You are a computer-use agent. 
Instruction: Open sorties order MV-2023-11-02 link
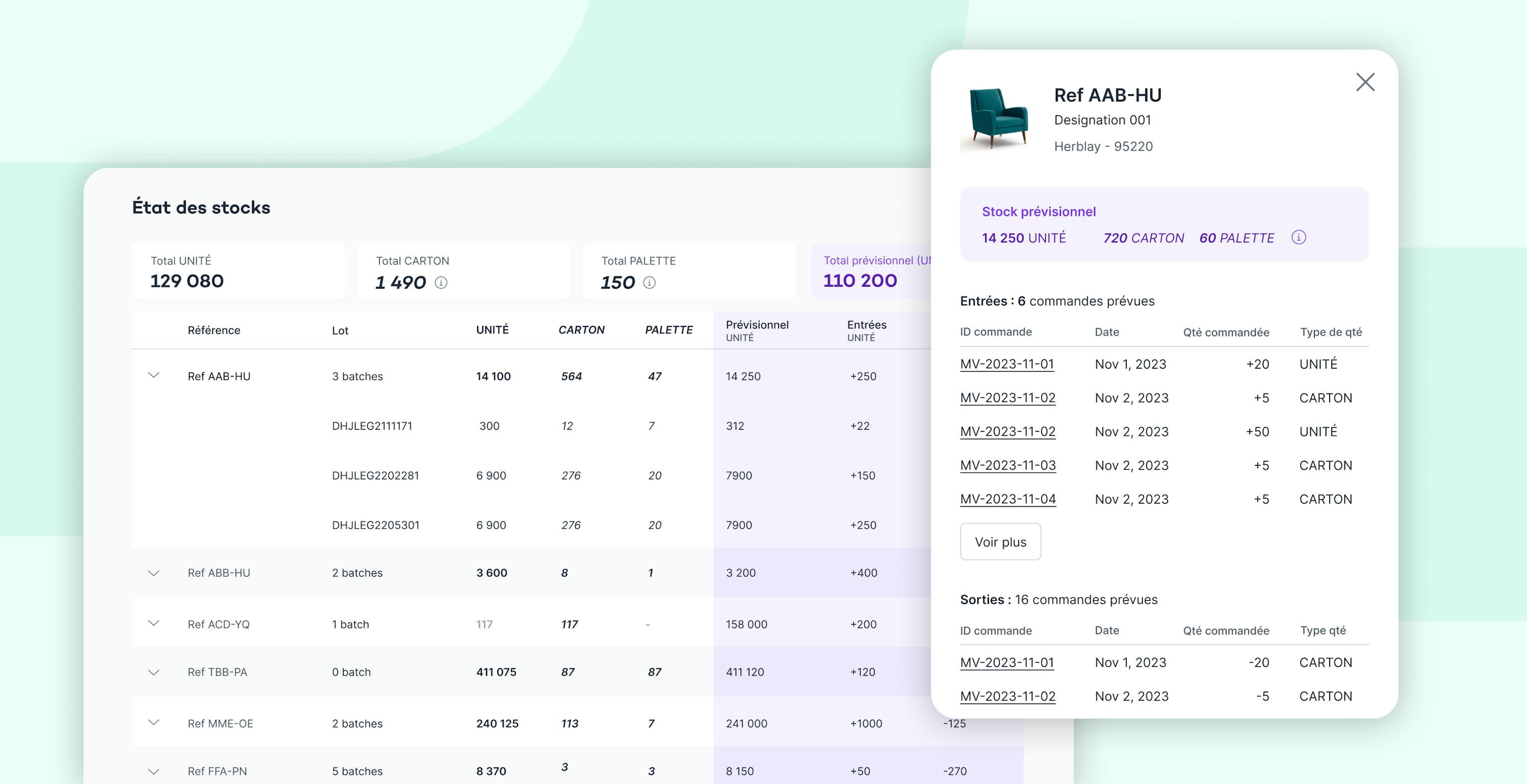coord(1008,696)
